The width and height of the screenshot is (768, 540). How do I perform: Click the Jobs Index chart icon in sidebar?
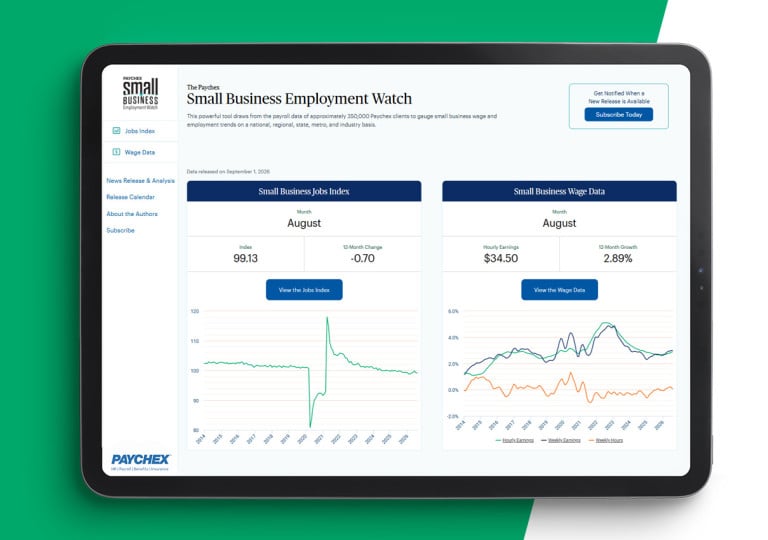pos(116,131)
